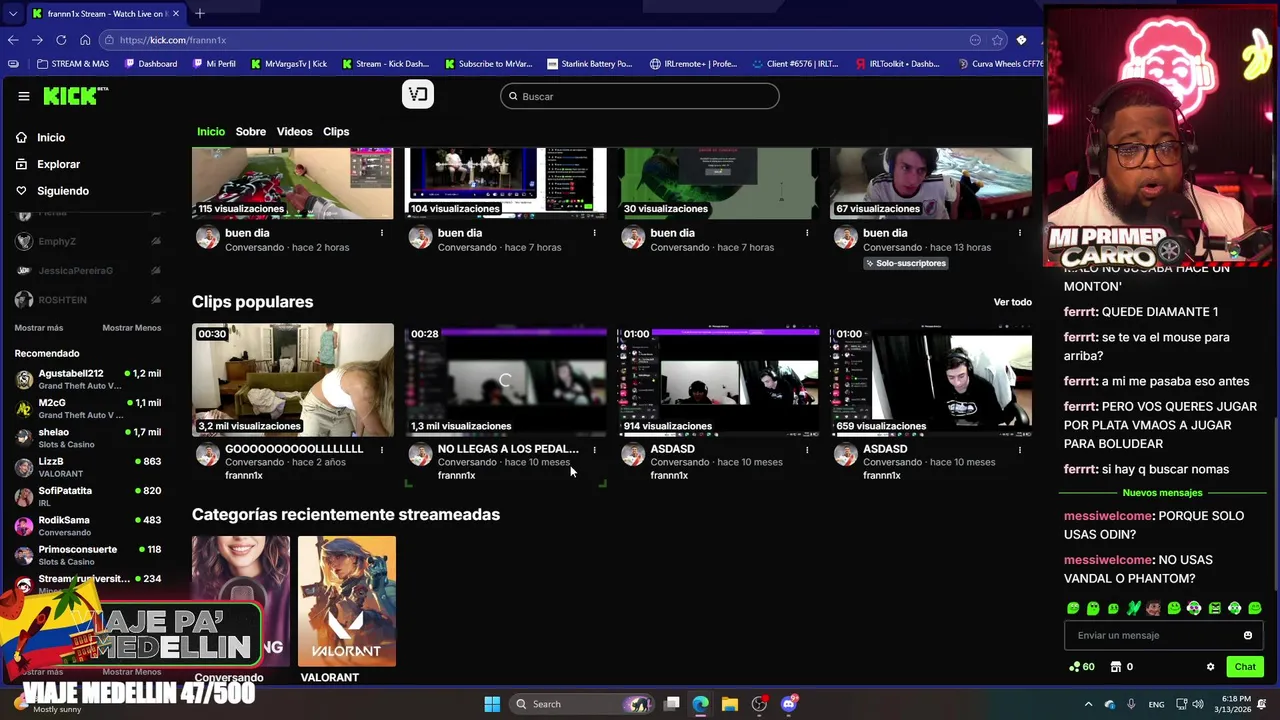
Task: Open the VALORANT category card
Action: click(x=346, y=601)
